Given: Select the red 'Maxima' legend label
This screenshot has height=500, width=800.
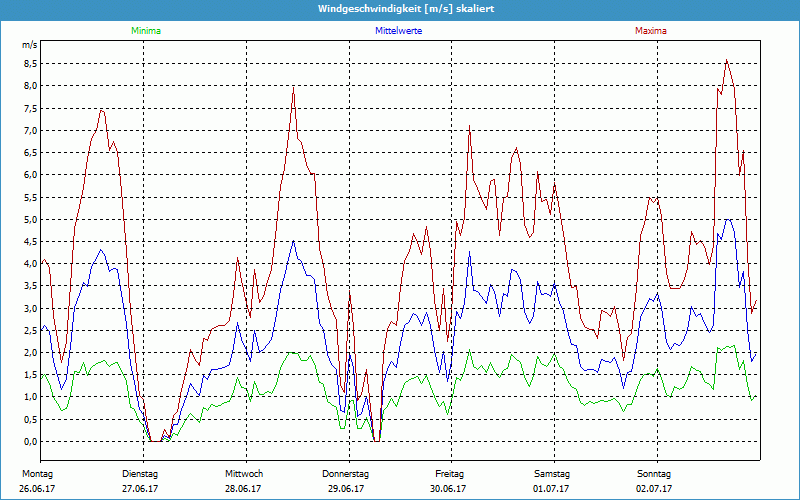Looking at the screenshot, I should coord(651,31).
